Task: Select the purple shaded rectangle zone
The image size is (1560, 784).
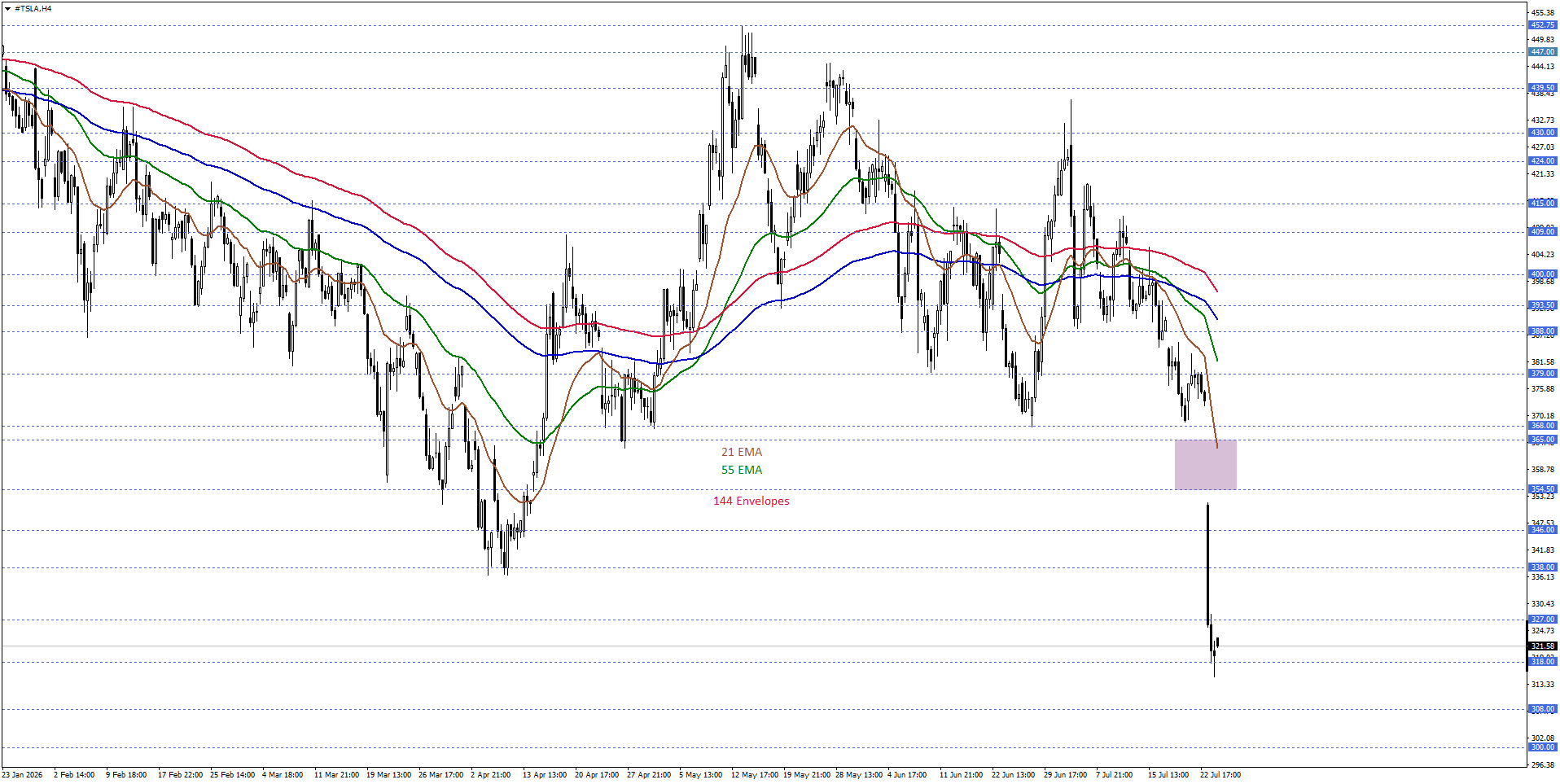Action: tap(1206, 465)
